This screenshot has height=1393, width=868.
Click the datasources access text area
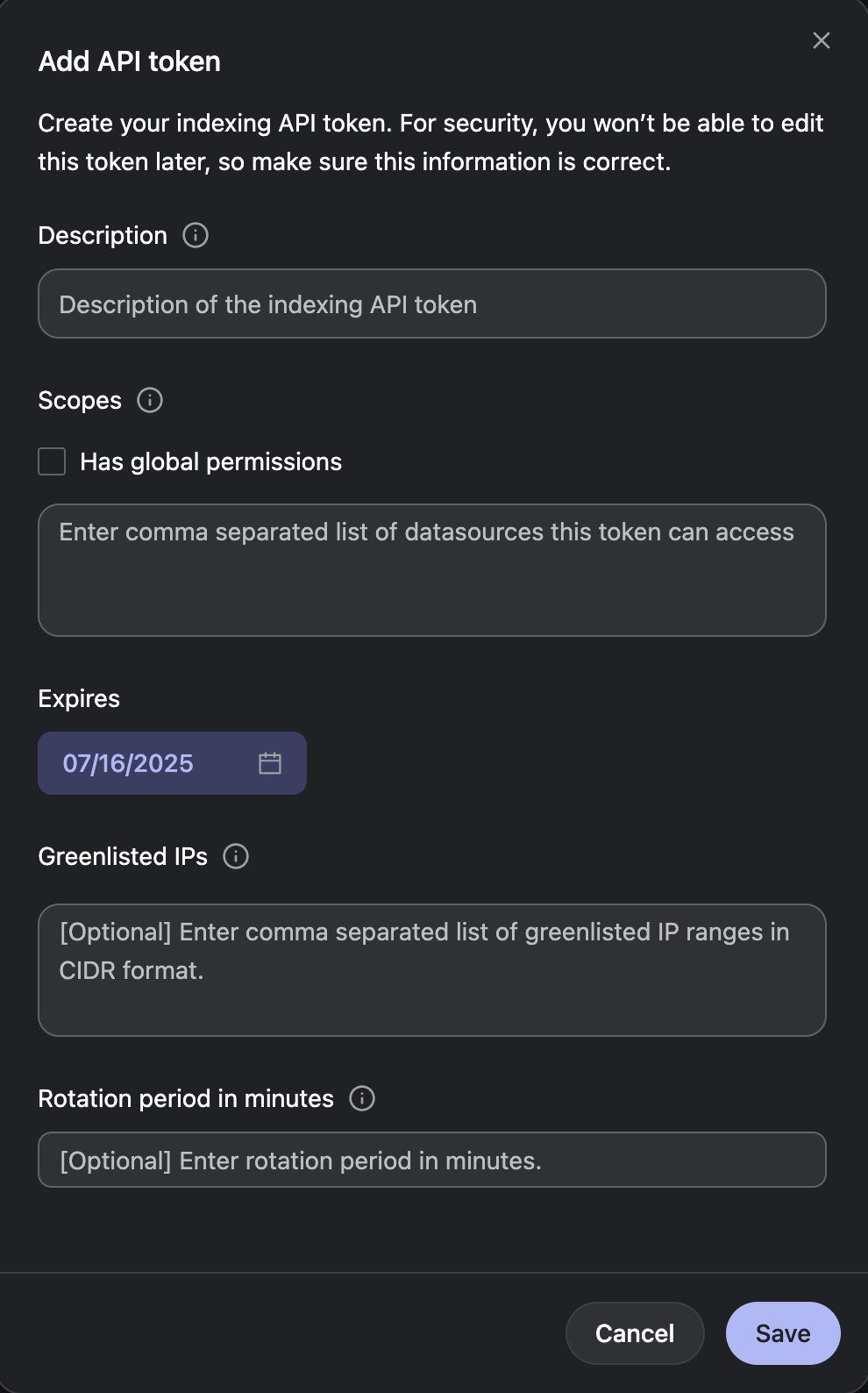pos(431,570)
